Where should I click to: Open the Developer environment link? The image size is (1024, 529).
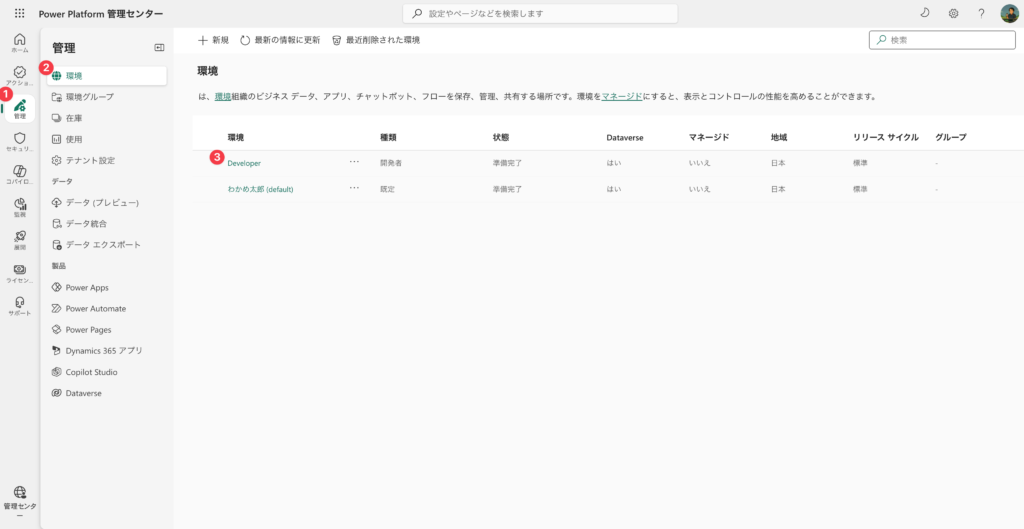[244, 163]
